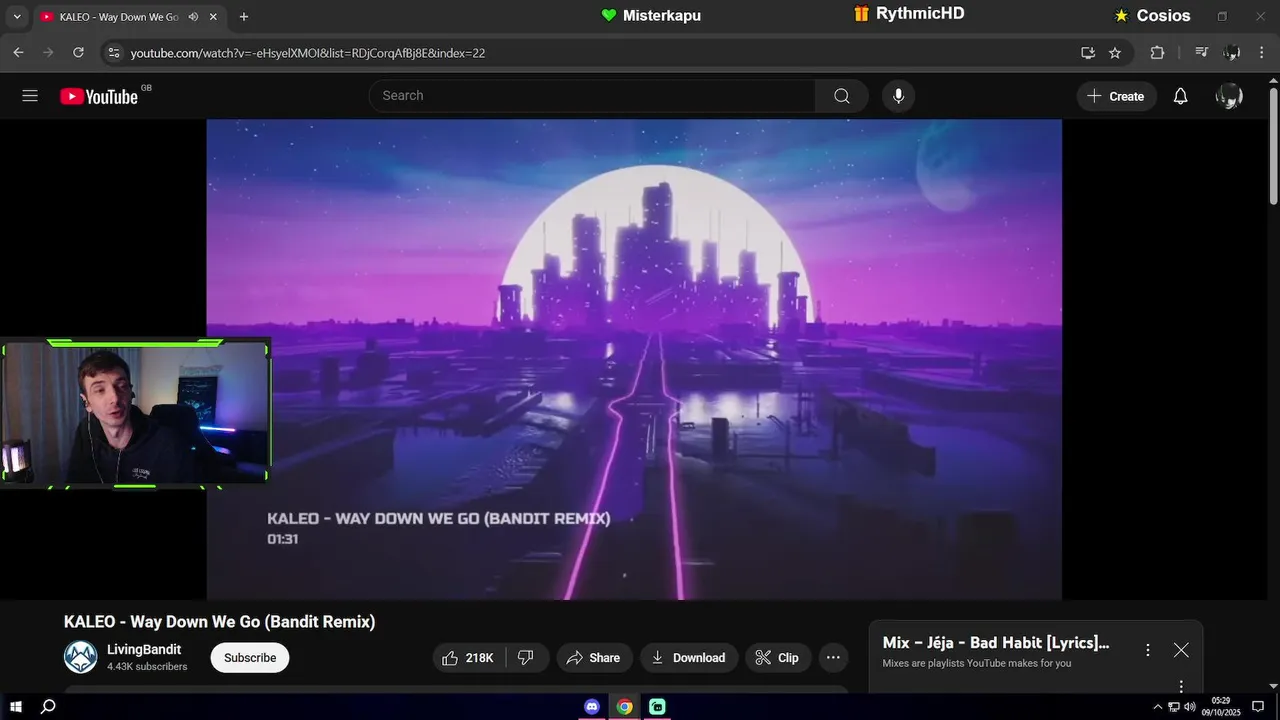Image resolution: width=1280 pixels, height=720 pixels.
Task: Close the Mix playlist panel
Action: point(1181,650)
